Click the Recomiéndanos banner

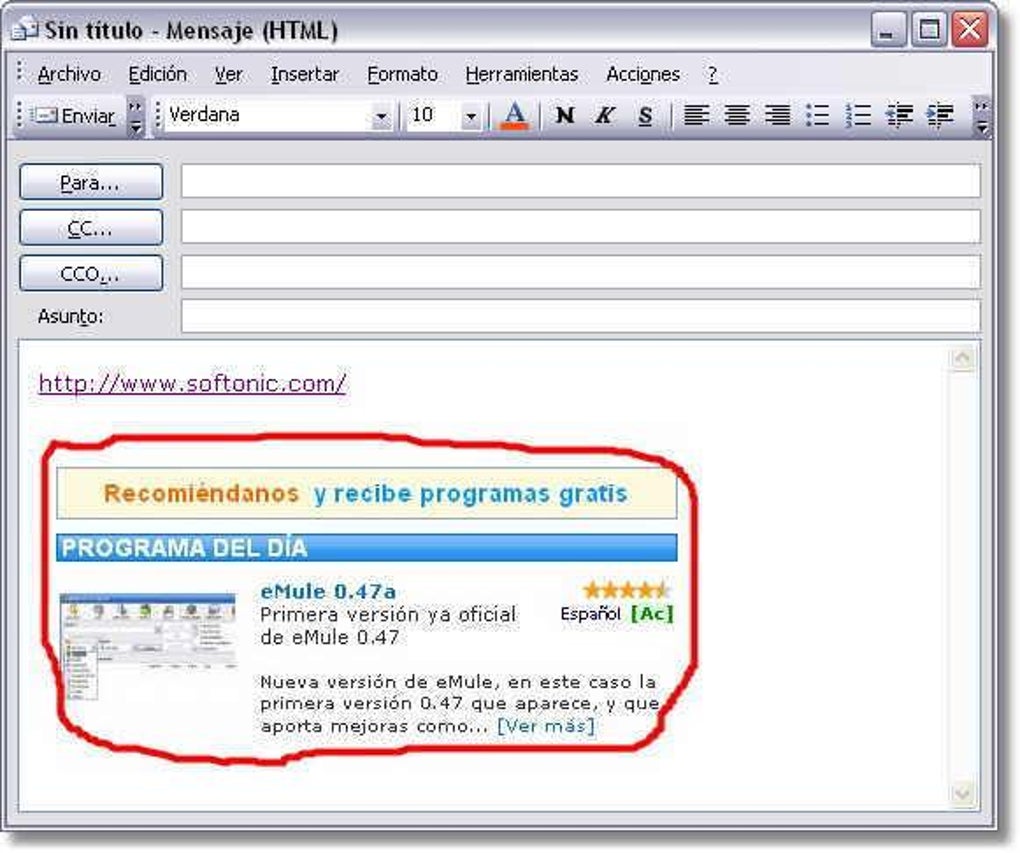pos(366,493)
